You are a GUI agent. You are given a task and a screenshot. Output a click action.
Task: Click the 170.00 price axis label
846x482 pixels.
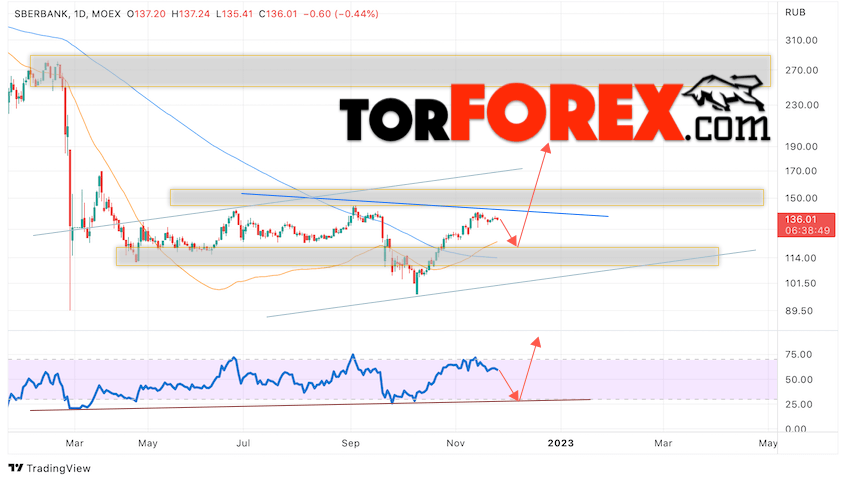tap(801, 171)
